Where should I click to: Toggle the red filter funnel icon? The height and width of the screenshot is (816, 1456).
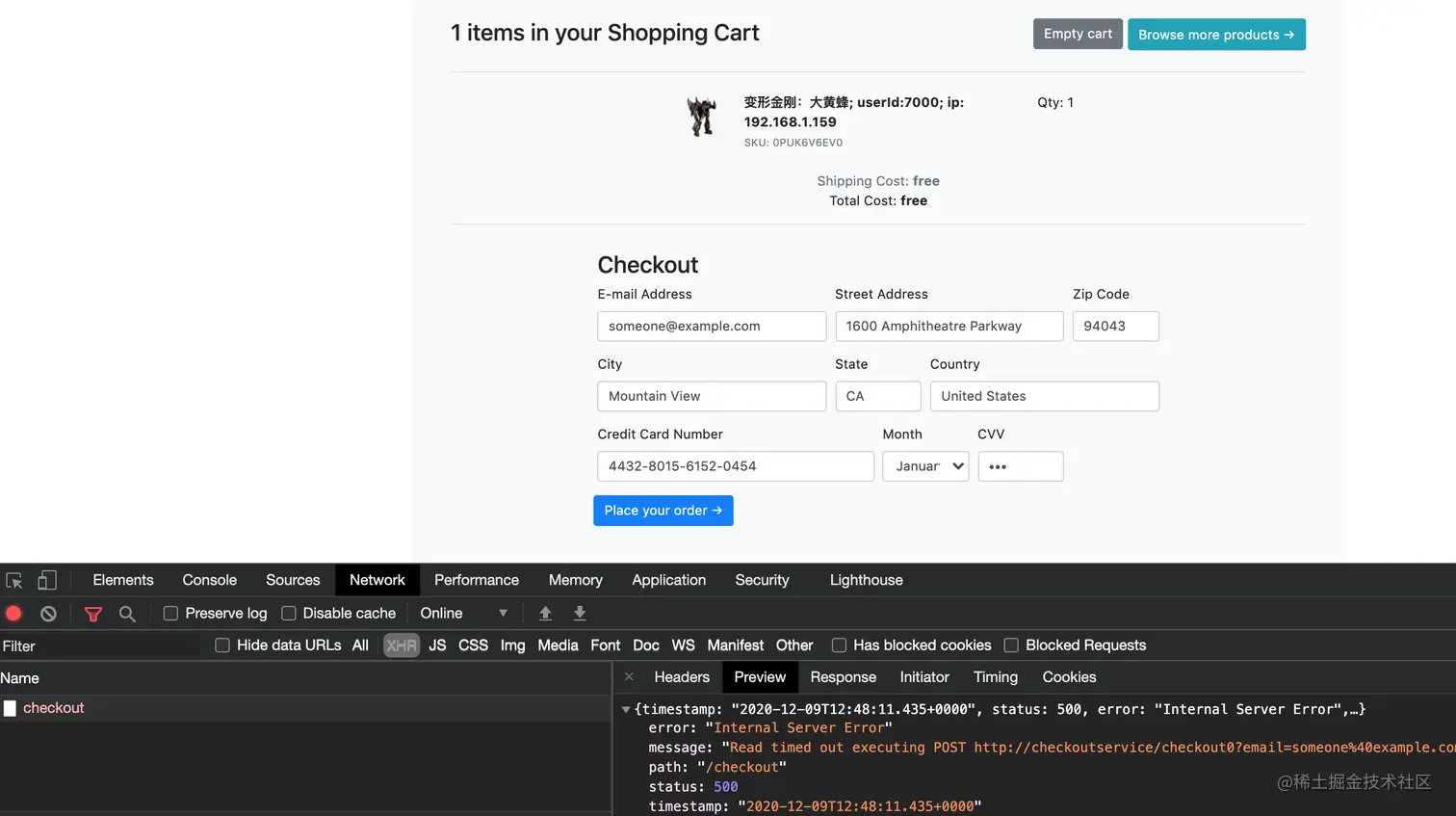93,614
